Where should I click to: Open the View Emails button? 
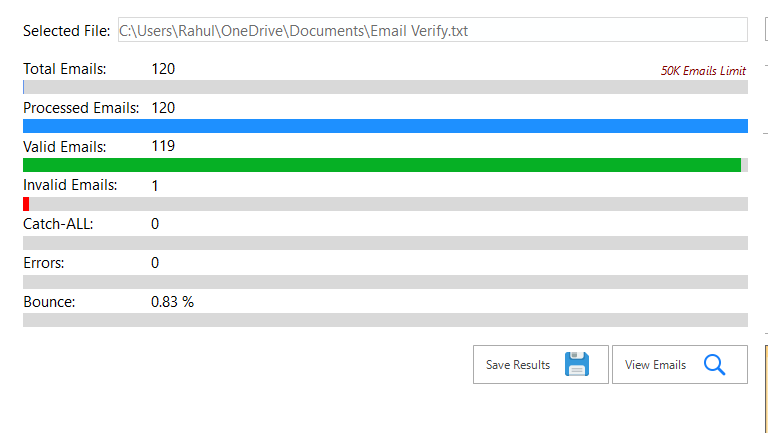coord(680,364)
